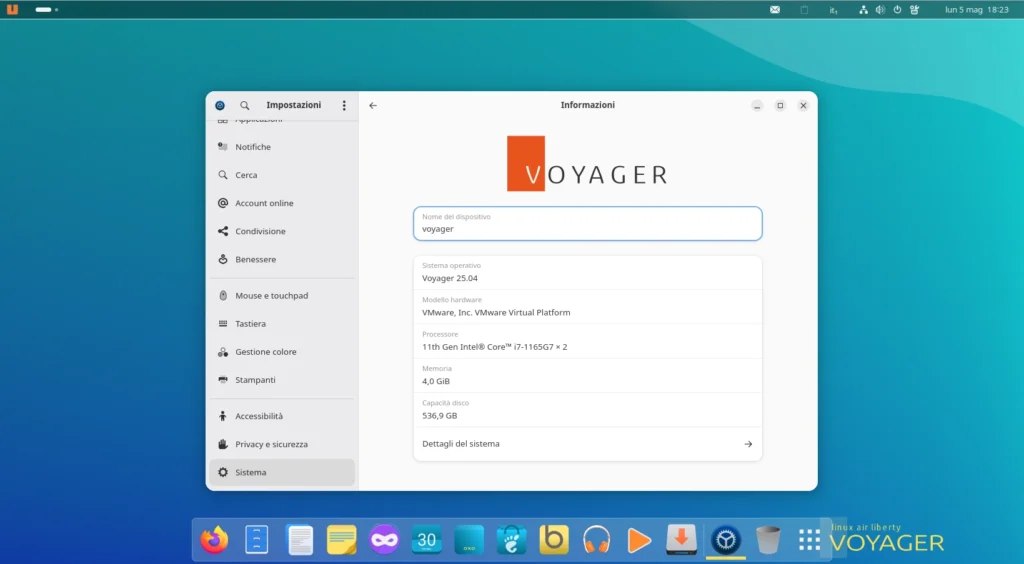Open the headphones music app in dock
This screenshot has height=564, width=1024.
pos(596,540)
